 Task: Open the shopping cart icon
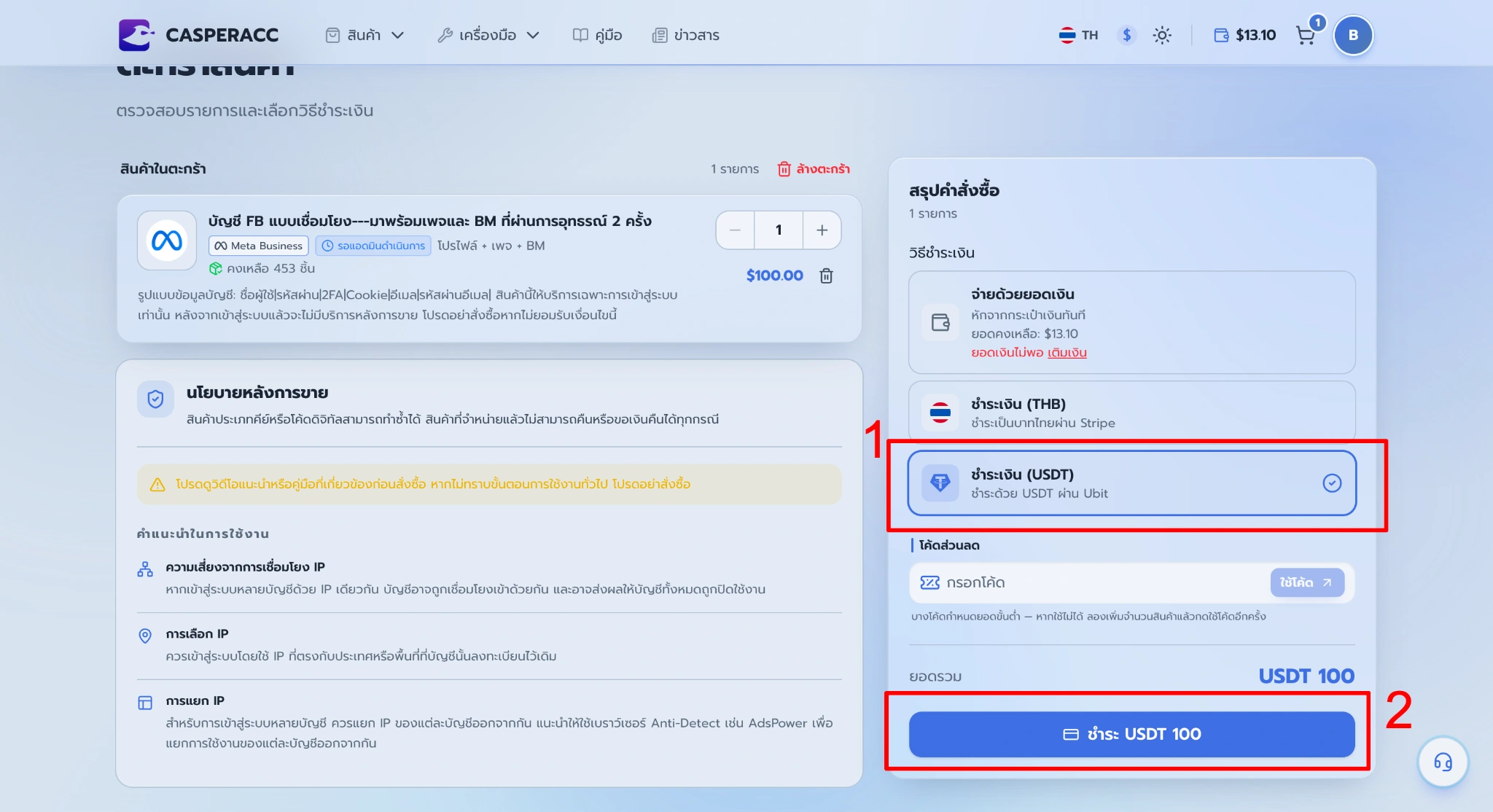1306,35
